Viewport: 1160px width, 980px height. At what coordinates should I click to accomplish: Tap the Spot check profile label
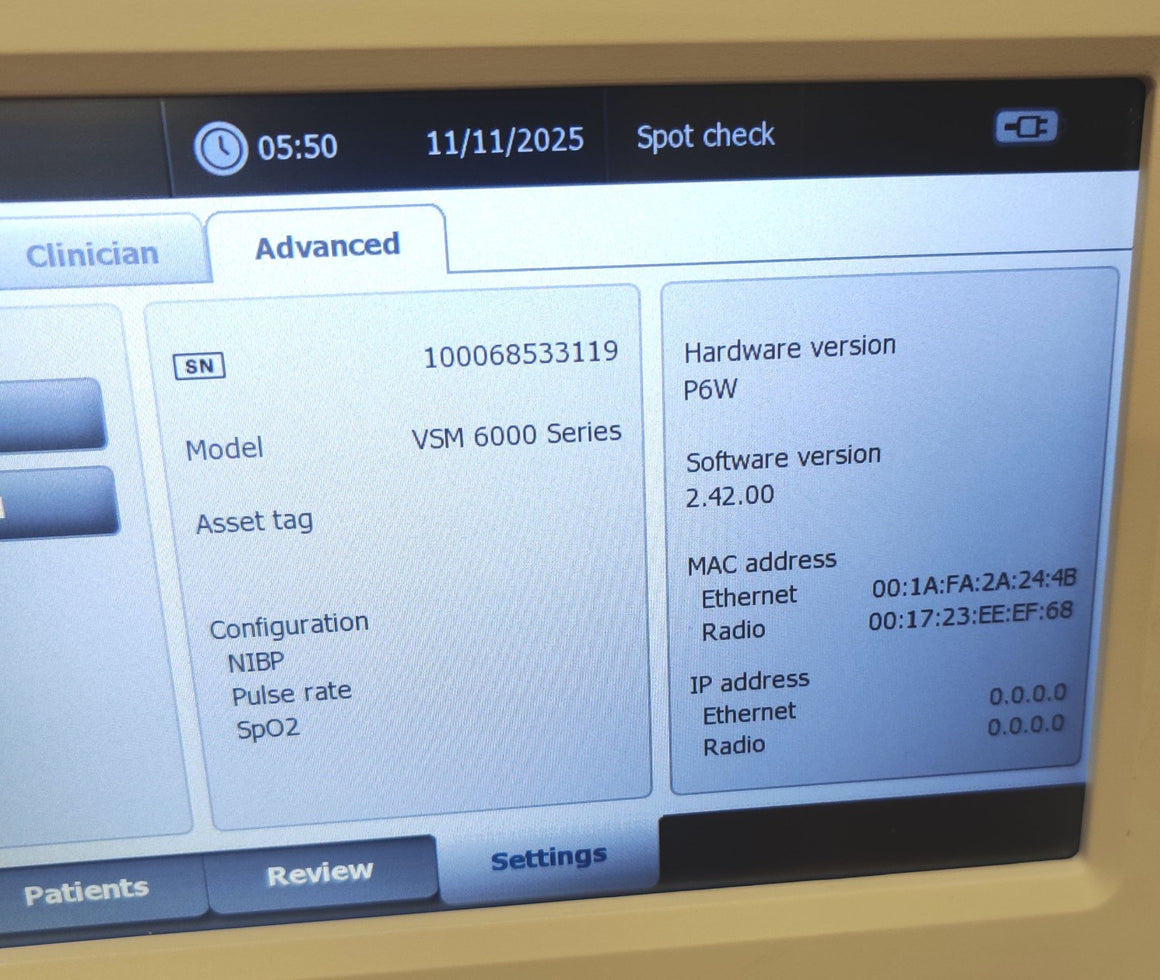[x=705, y=136]
